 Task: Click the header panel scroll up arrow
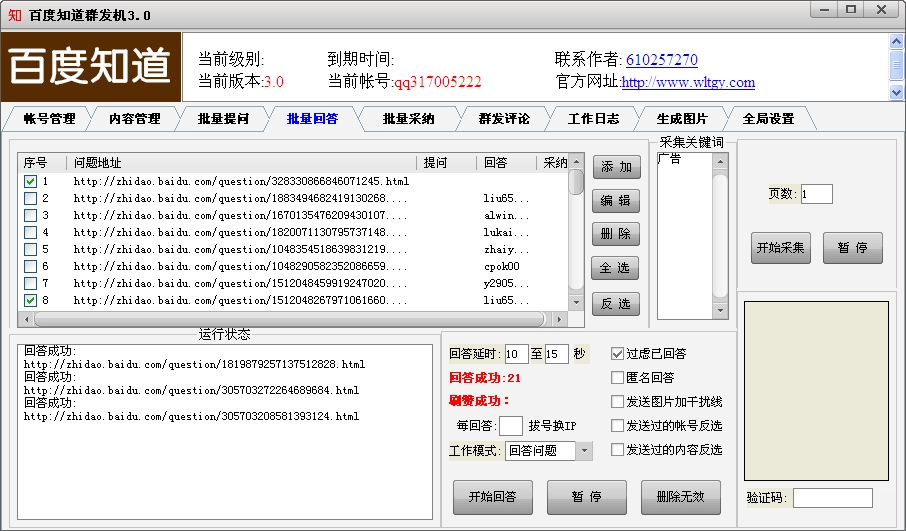[896, 42]
